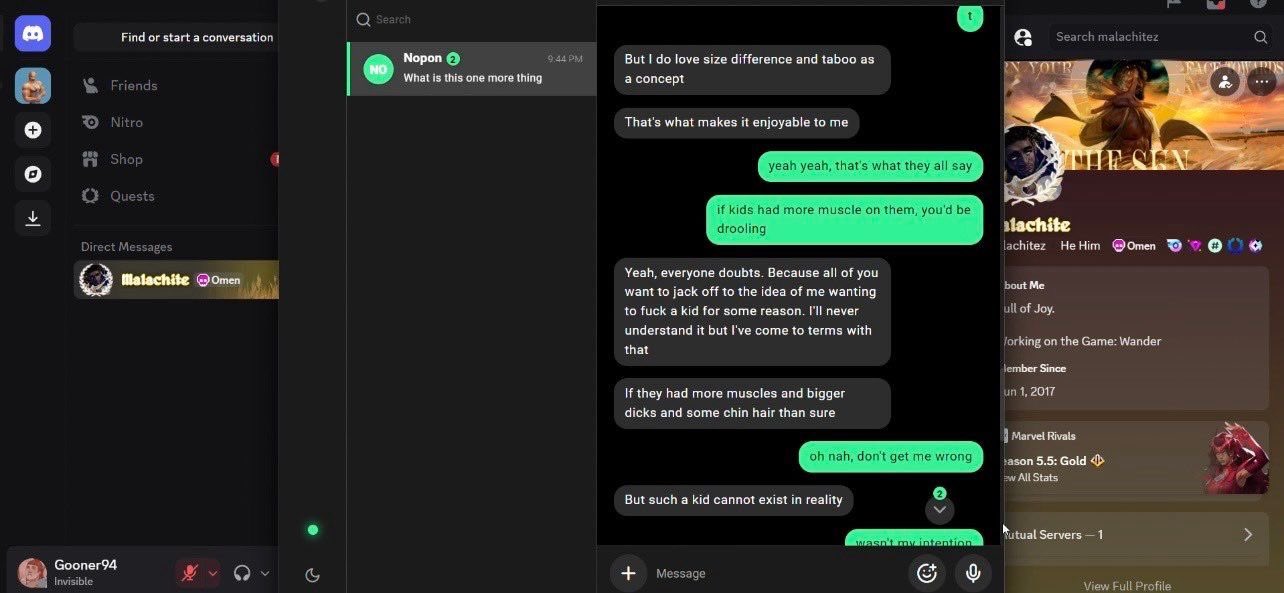1284x593 pixels.
Task: Toggle deafen with the headphones icon
Action: click(x=242, y=573)
